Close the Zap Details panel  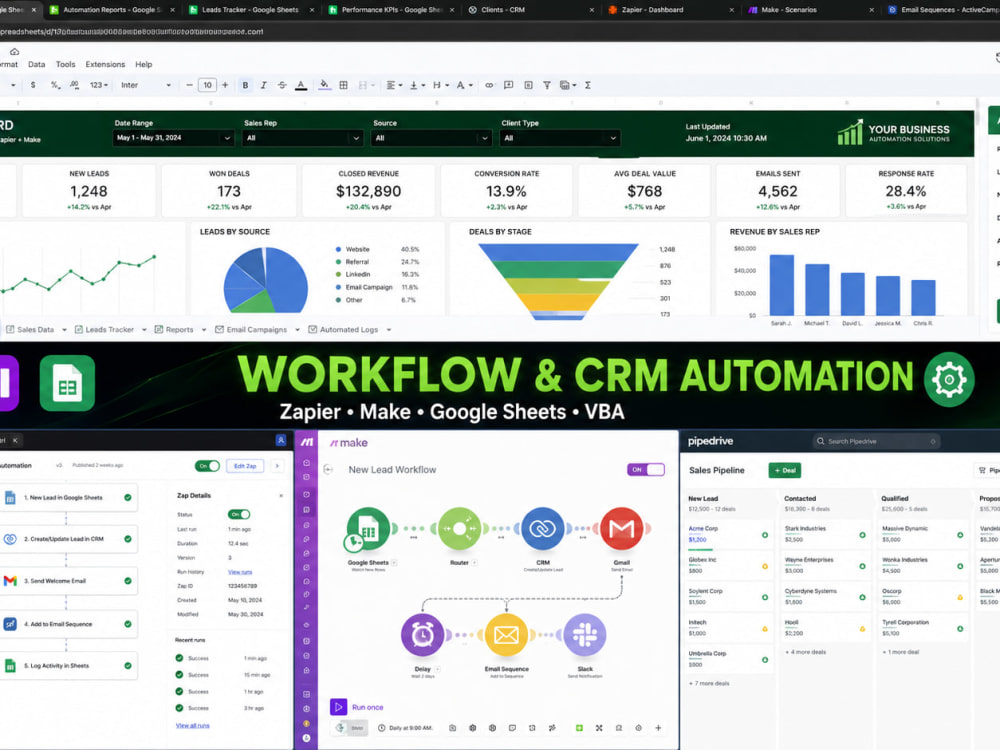[x=281, y=496]
